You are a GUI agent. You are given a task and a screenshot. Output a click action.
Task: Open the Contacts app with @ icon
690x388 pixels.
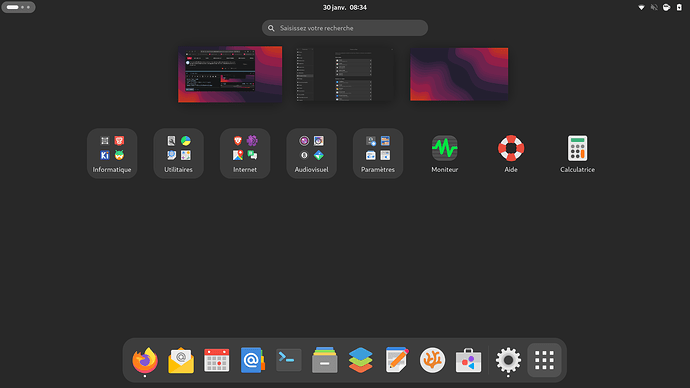click(x=252, y=360)
